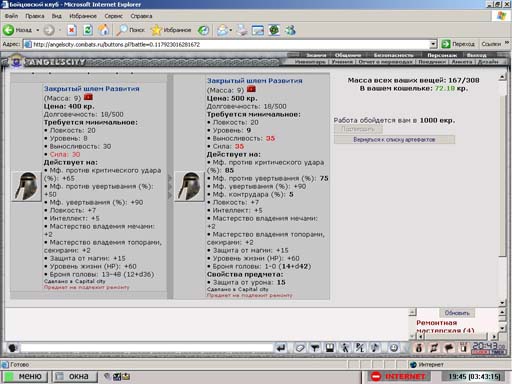This screenshot has width=512, height=384.
Task: Click the Refresh page icon
Action: [x=88, y=30]
